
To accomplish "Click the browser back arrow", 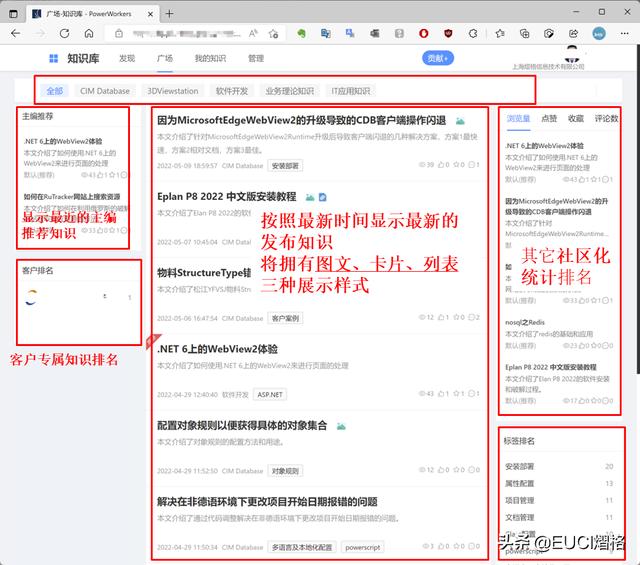I will 16,33.
